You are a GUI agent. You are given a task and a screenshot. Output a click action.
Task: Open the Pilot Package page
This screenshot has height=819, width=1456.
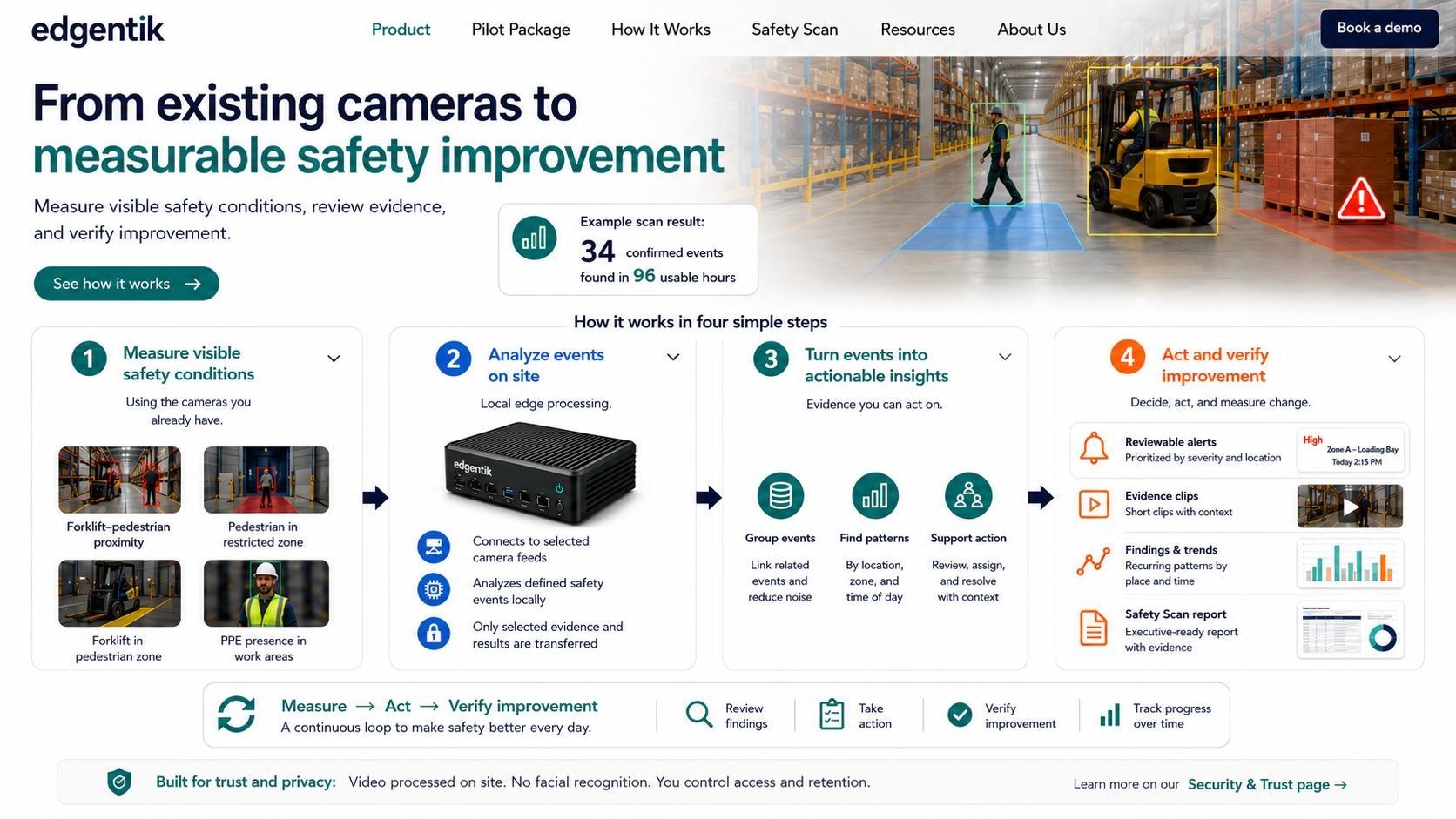(521, 30)
